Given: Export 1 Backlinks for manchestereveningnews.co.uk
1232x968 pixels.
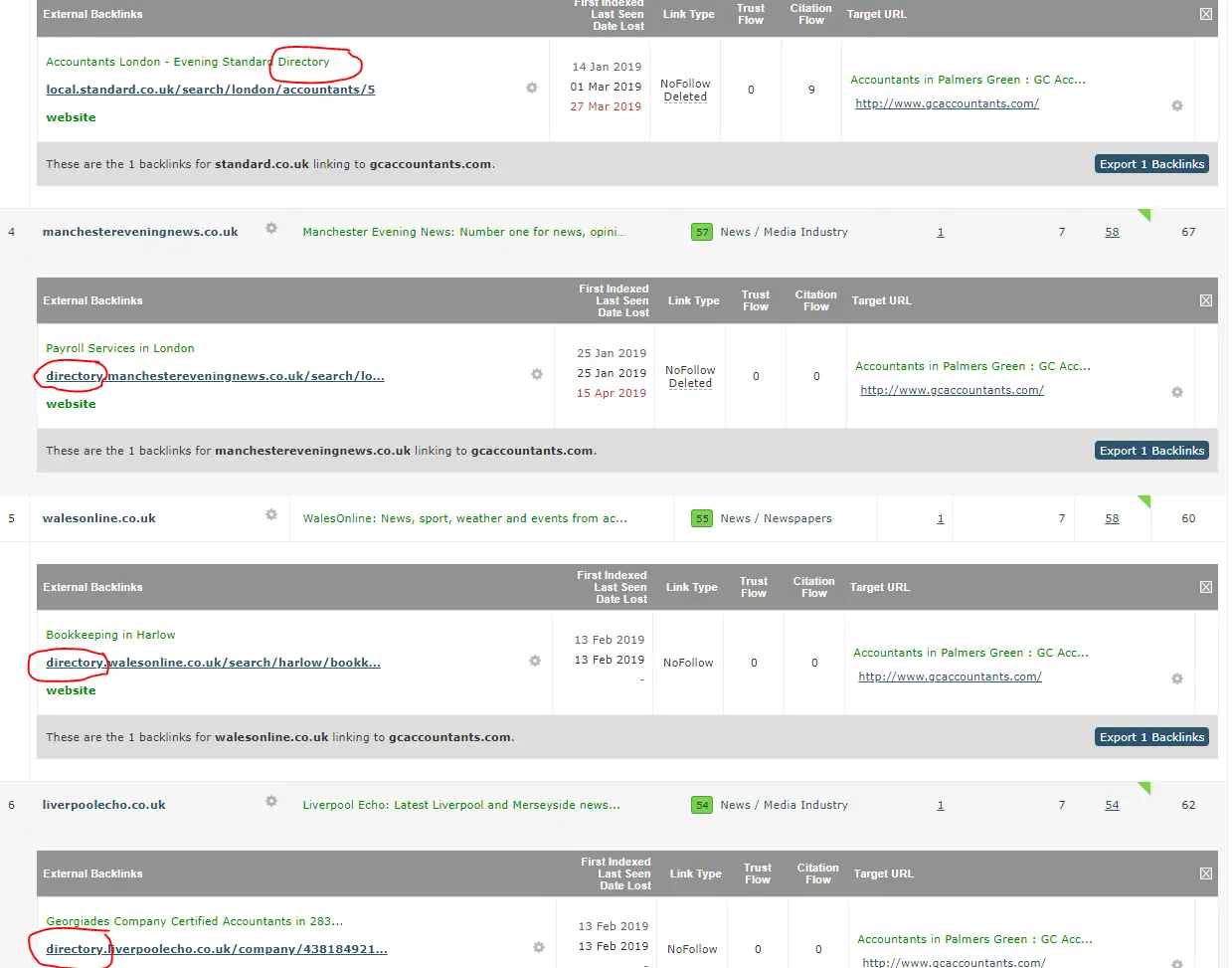Looking at the screenshot, I should [x=1151, y=451].
